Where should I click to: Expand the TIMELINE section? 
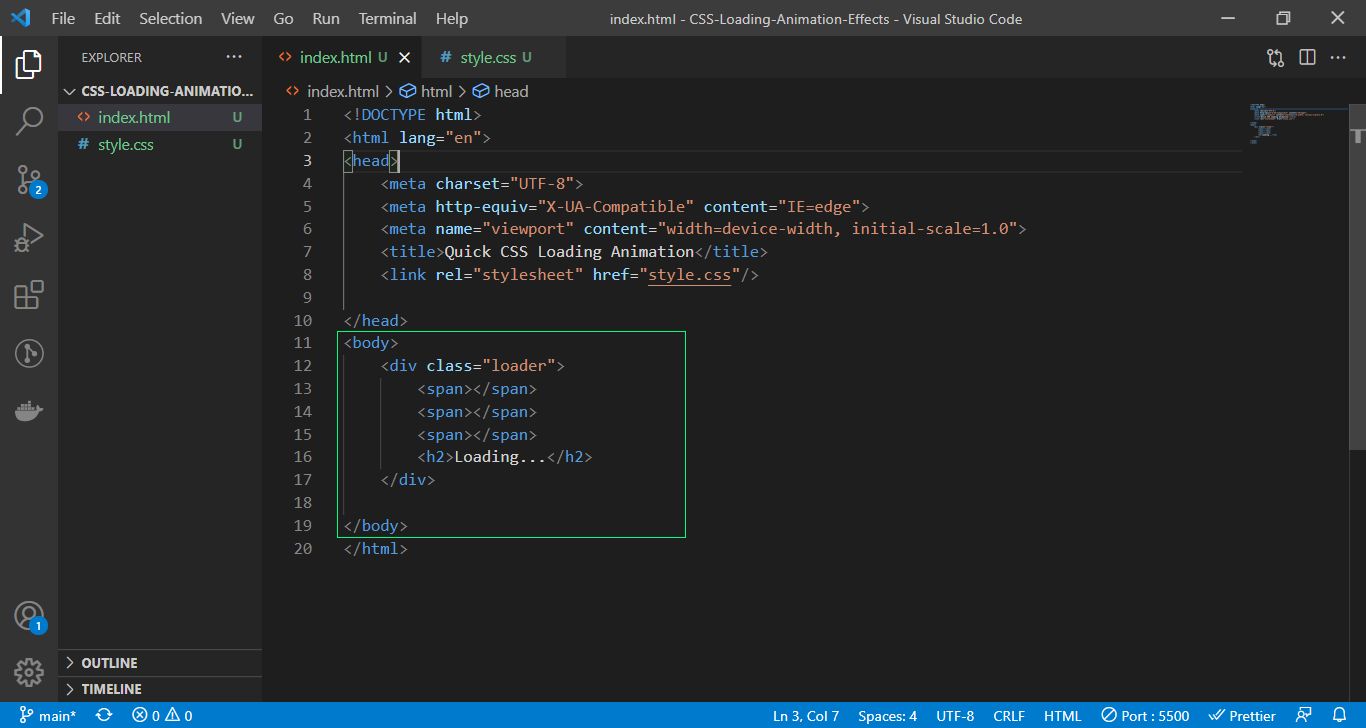pos(160,689)
